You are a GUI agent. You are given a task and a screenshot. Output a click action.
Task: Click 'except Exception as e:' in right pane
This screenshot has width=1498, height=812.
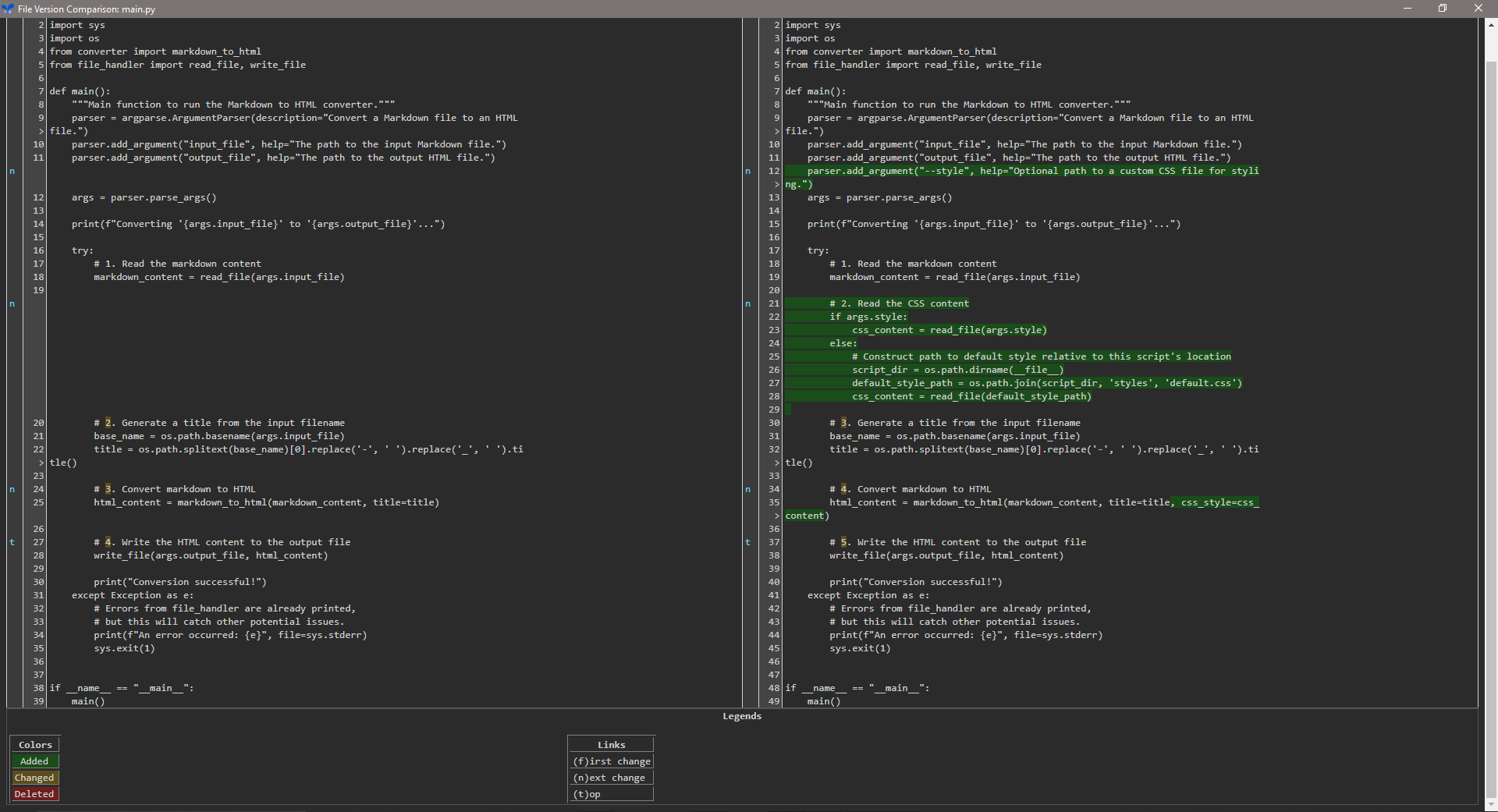[x=868, y=596]
